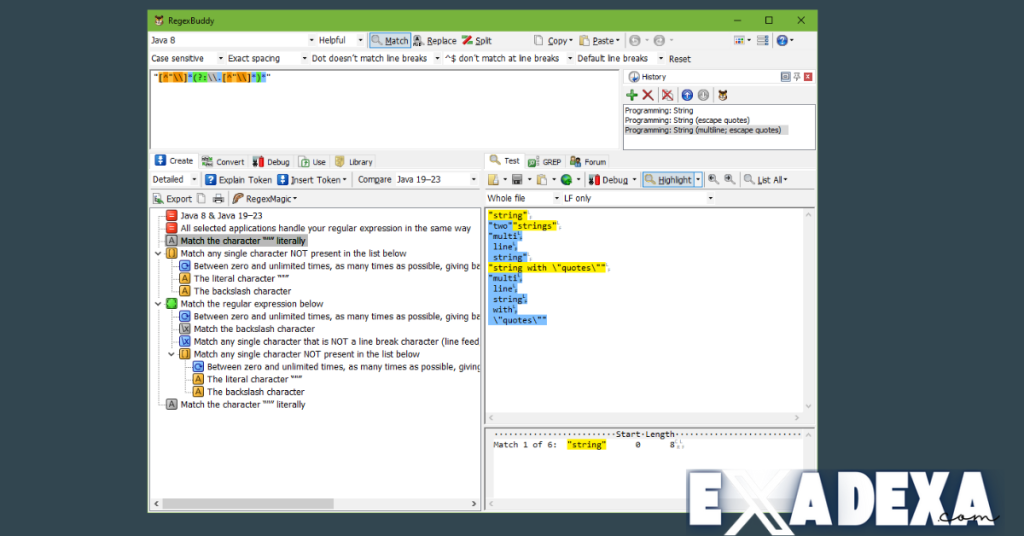Image resolution: width=1024 pixels, height=536 pixels.
Task: Click the new test file icon
Action: click(494, 180)
